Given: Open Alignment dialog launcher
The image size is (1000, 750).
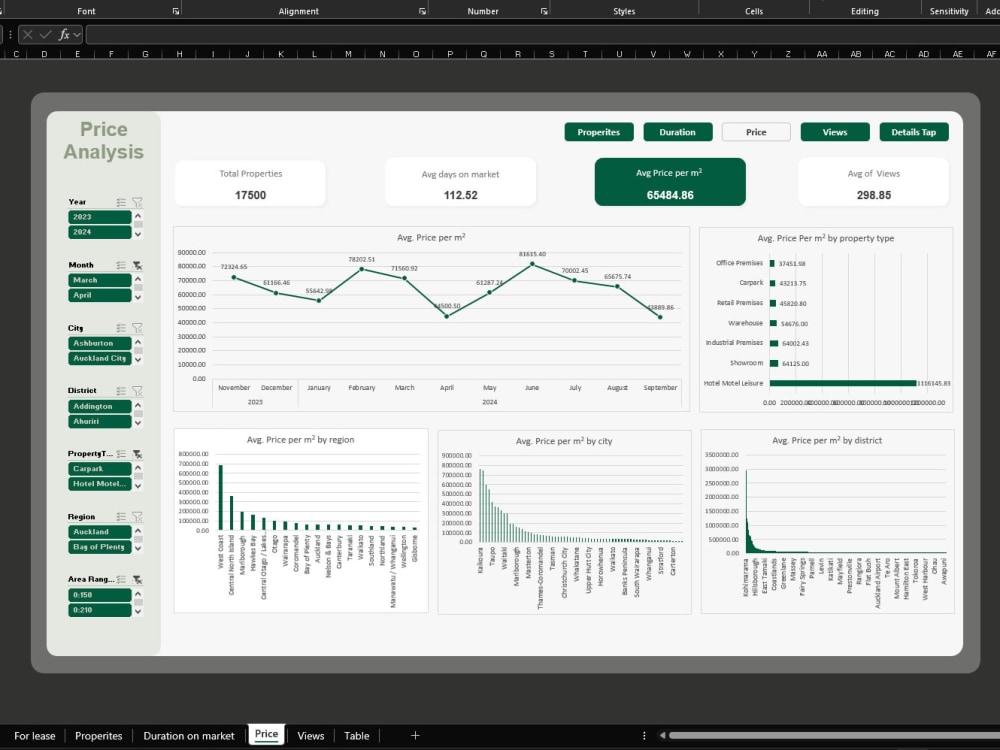Looking at the screenshot, I should [422, 11].
